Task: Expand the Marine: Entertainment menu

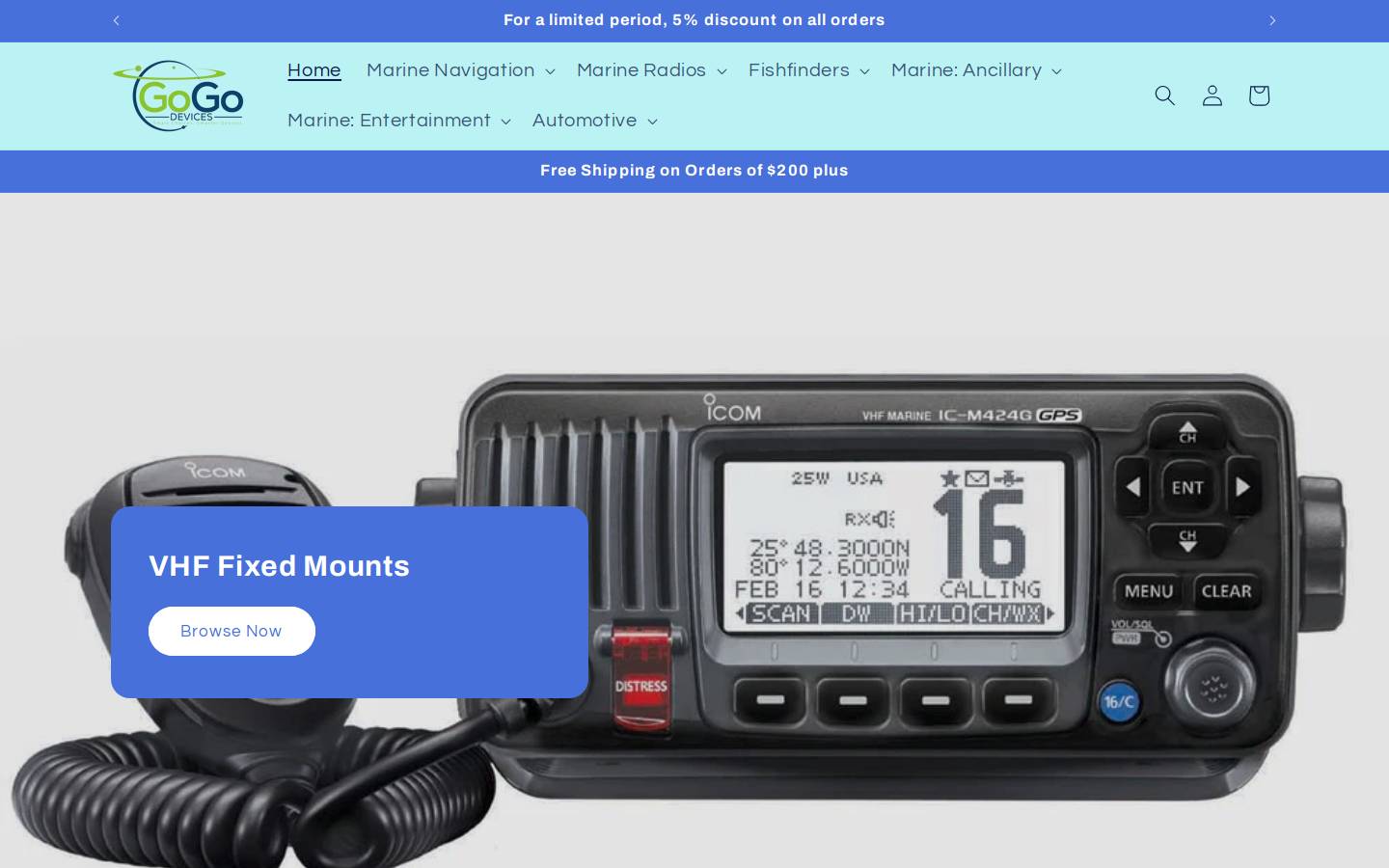Action: [398, 121]
